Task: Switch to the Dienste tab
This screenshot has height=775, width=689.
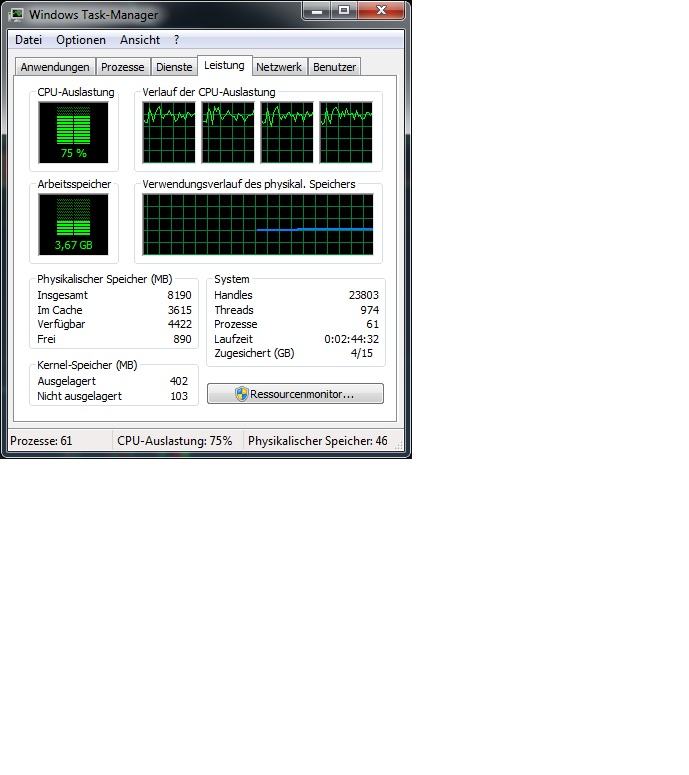Action: pos(174,67)
